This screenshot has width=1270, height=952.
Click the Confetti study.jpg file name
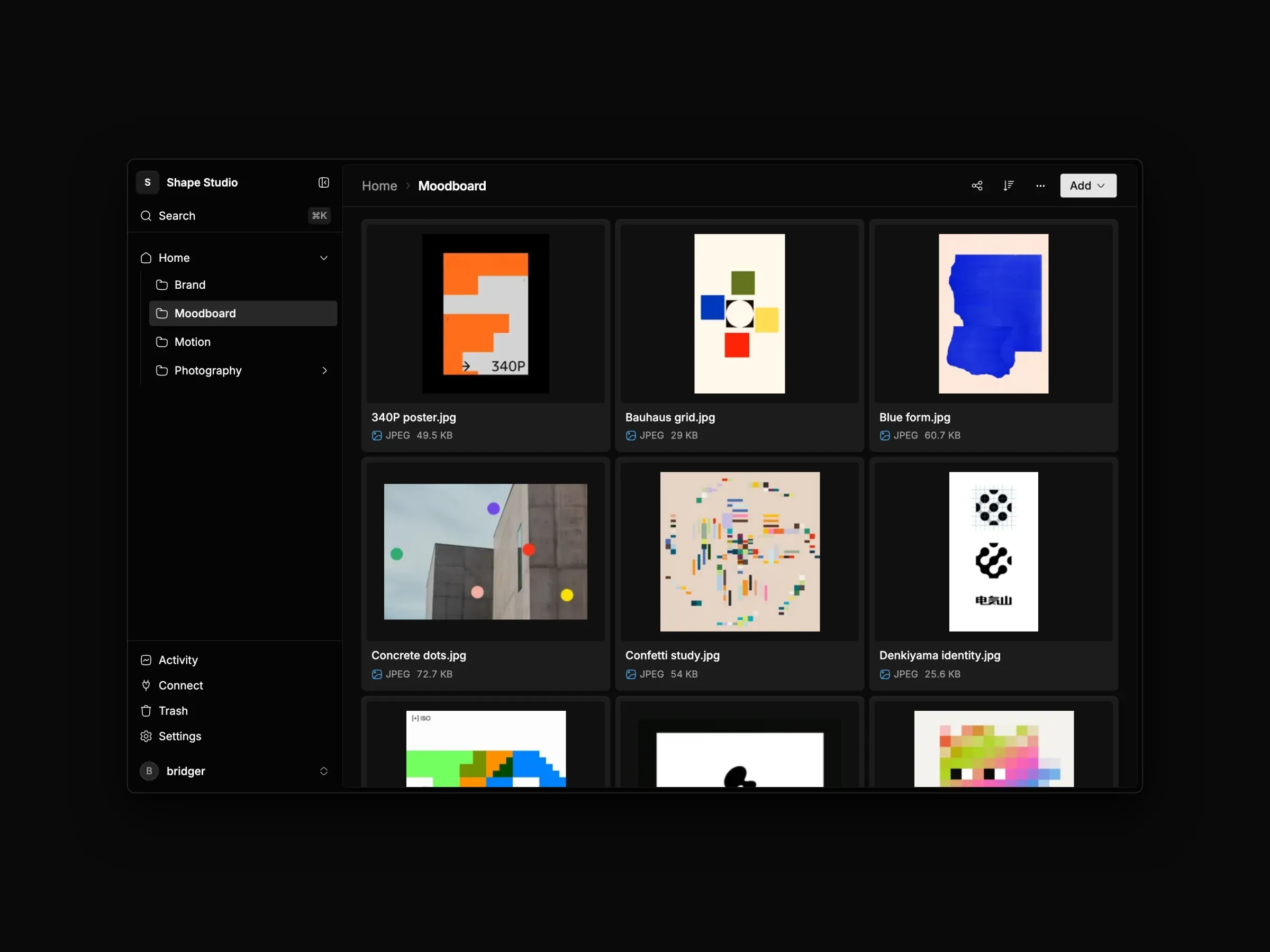coord(672,655)
